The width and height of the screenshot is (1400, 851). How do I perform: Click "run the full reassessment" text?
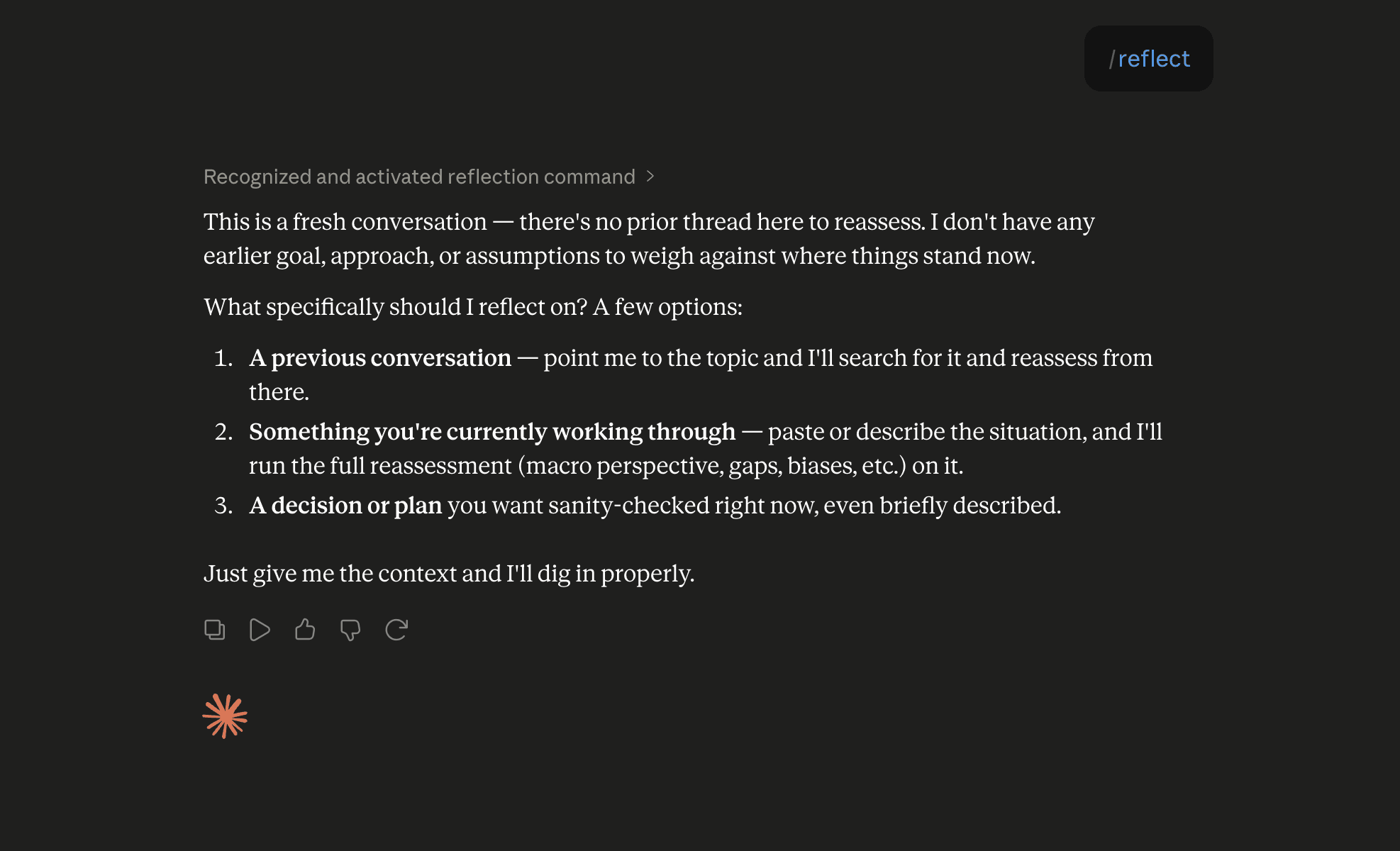(x=380, y=466)
